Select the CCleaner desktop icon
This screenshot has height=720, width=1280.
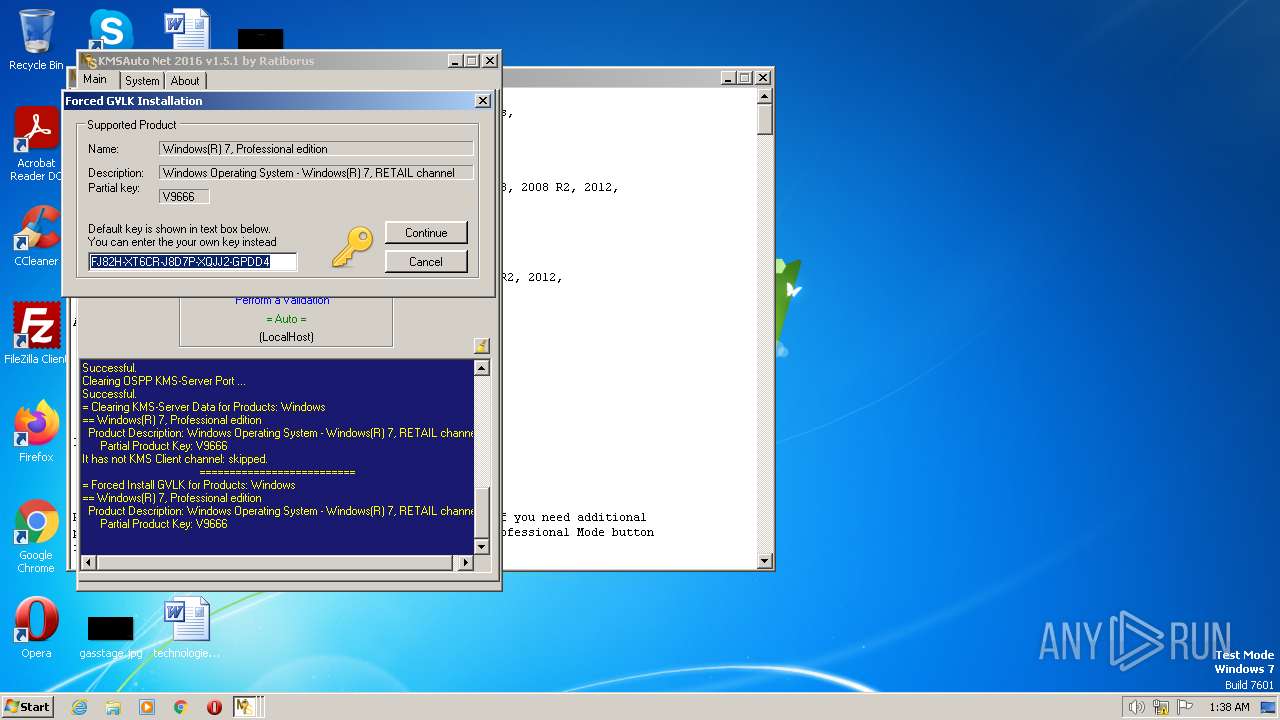click(x=36, y=236)
